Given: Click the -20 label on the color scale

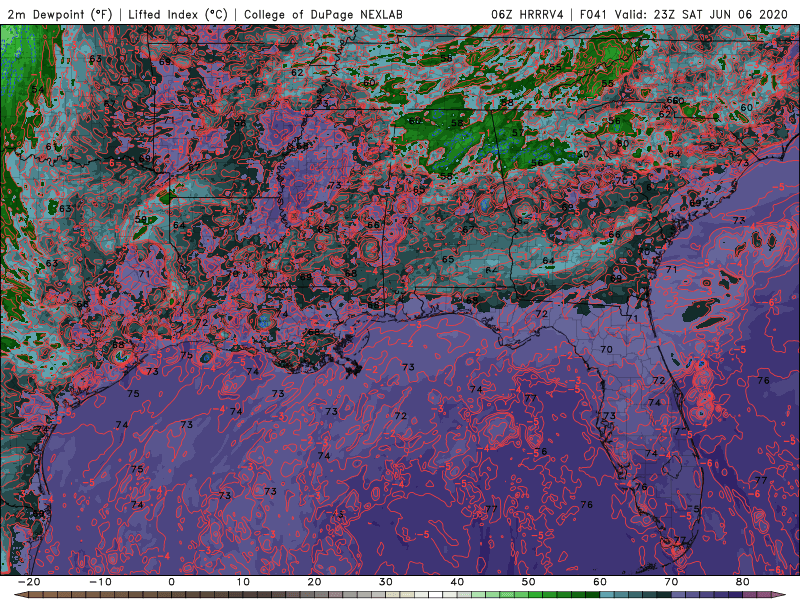Looking at the screenshot, I should click(29, 582).
